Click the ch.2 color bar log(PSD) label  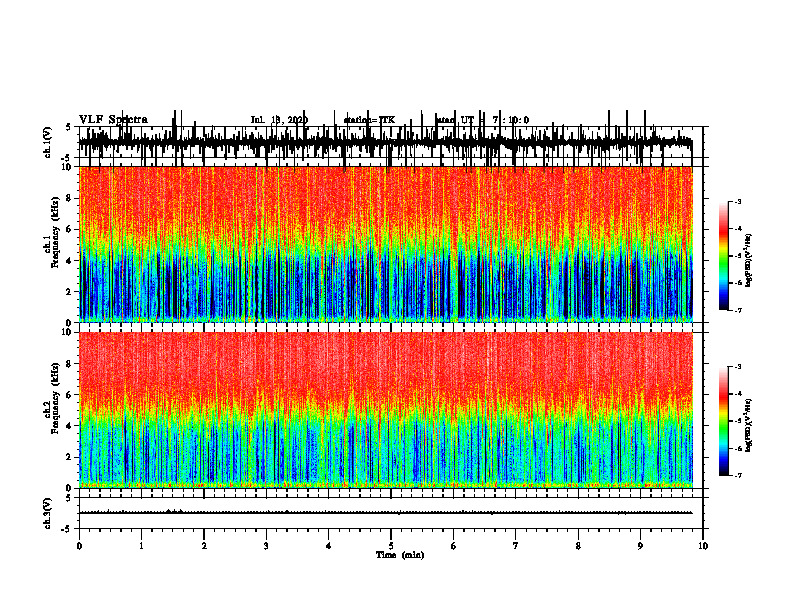tap(748, 425)
